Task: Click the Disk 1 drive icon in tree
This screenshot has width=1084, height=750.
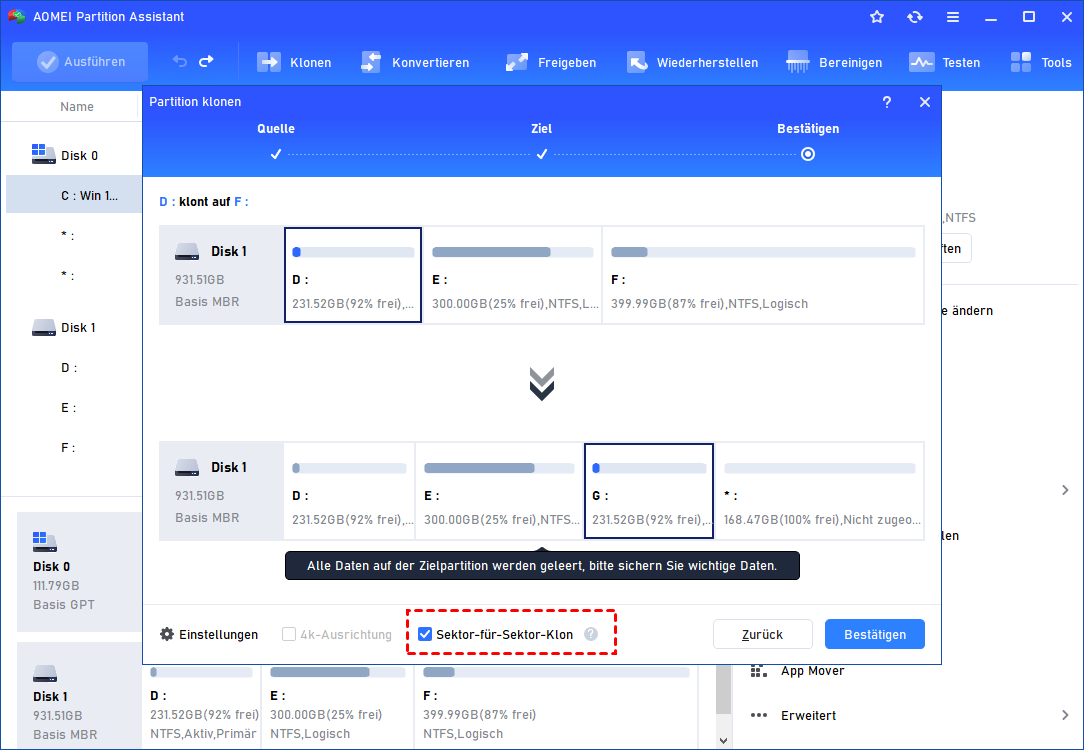Action: pos(44,327)
